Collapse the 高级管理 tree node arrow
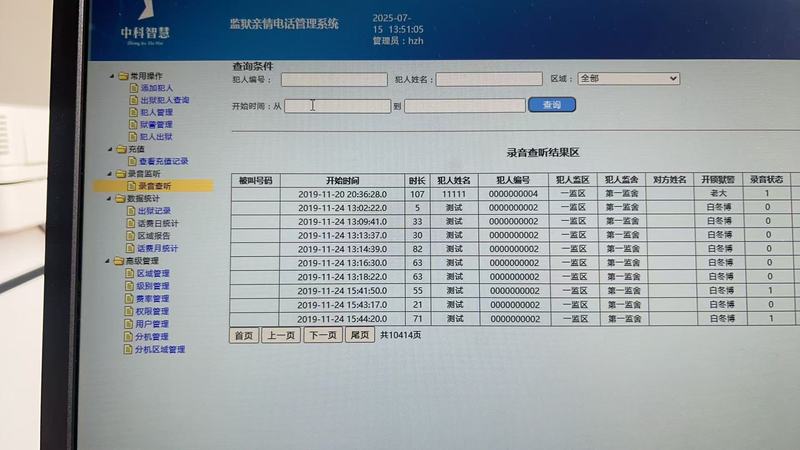 coord(108,261)
